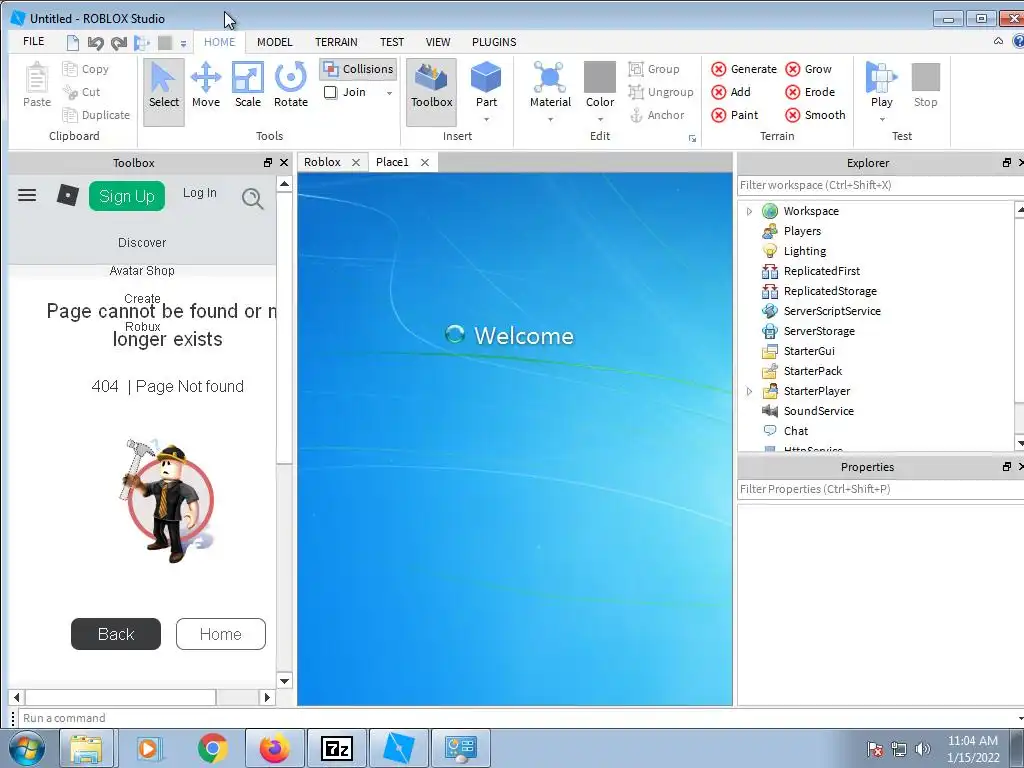Choose the Add terrain tool
This screenshot has width=1024, height=768.
(x=731, y=92)
